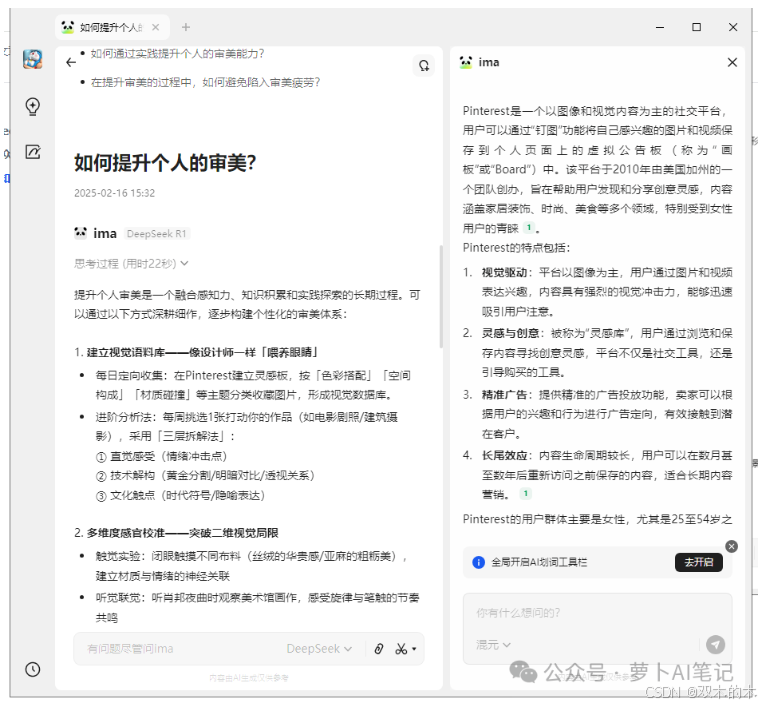Click the panda ima logo in side panel
This screenshot has height=706, width=764.
466,62
